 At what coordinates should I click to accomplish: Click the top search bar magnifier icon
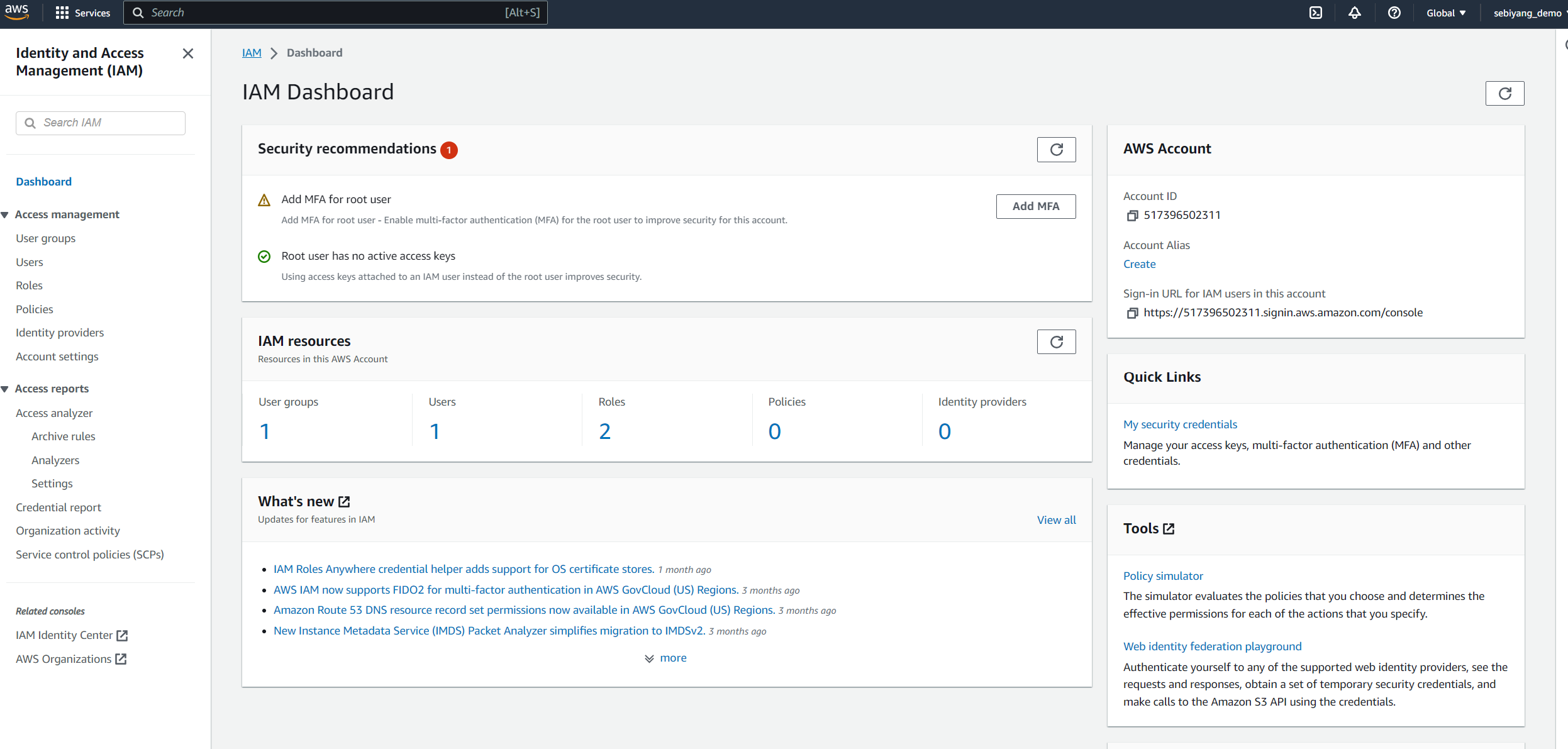click(x=138, y=13)
